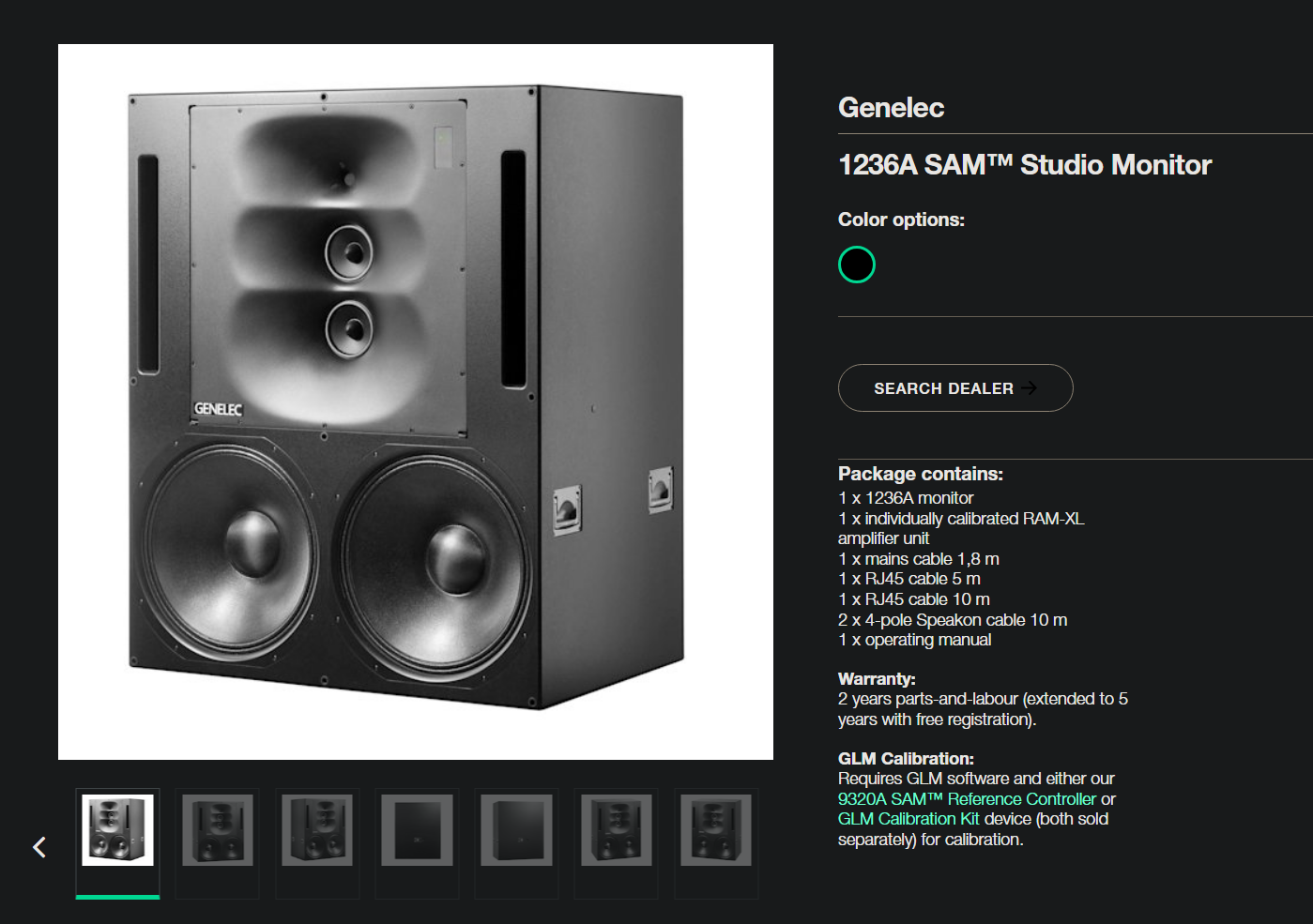Click the Package contains heading
The width and height of the screenshot is (1313, 924).
(920, 474)
